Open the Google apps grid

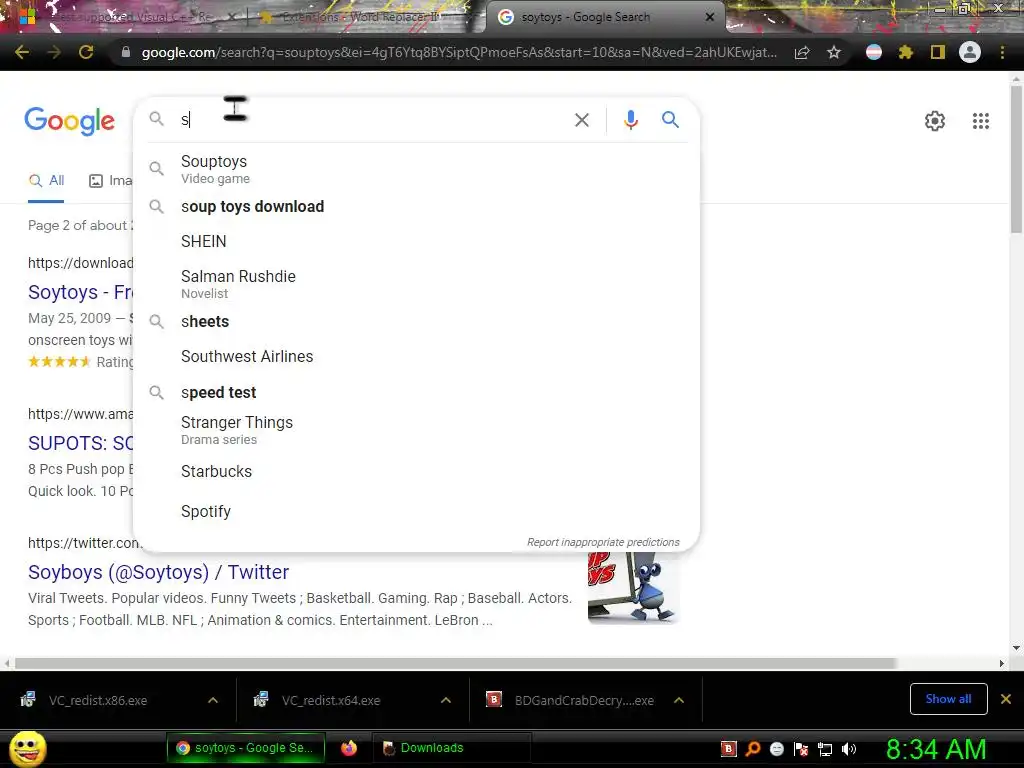tap(981, 121)
